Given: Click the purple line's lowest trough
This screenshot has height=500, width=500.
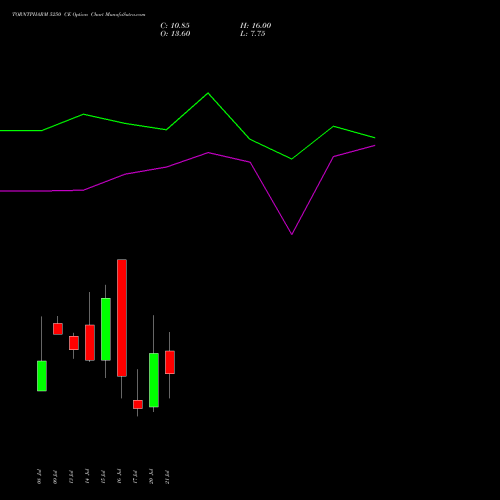Looking at the screenshot, I should click(x=292, y=234).
